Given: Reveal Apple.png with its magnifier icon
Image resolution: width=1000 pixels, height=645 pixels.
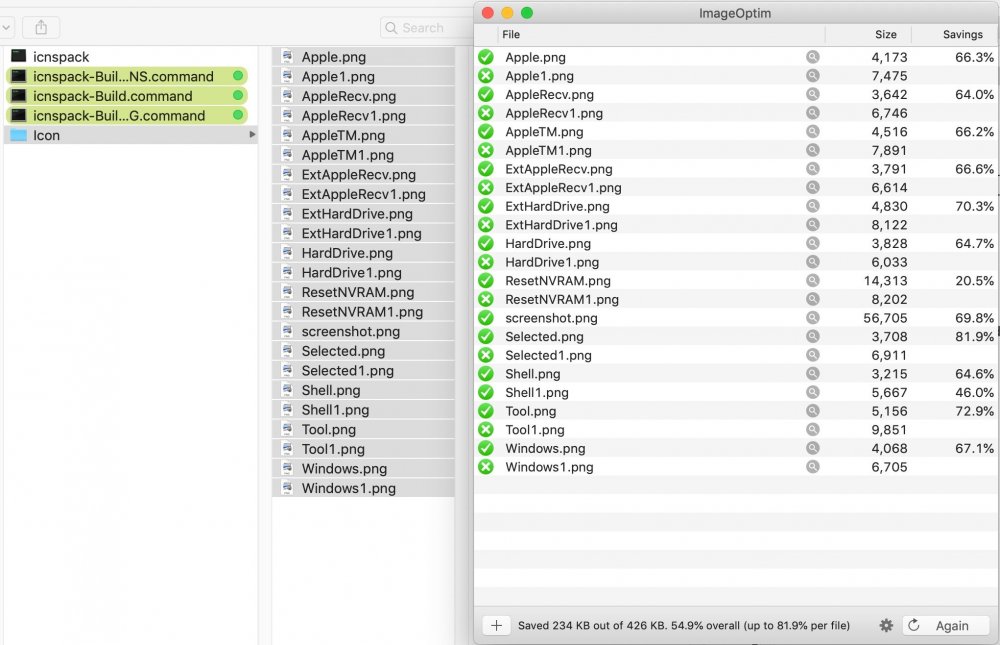Looking at the screenshot, I should (x=812, y=57).
